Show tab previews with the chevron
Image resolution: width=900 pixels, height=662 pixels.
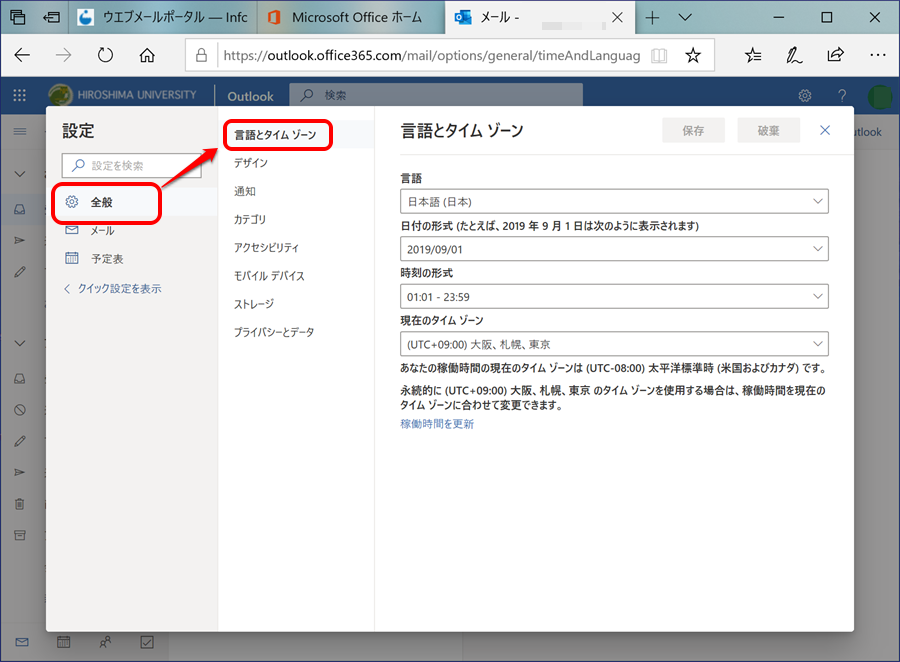(685, 18)
